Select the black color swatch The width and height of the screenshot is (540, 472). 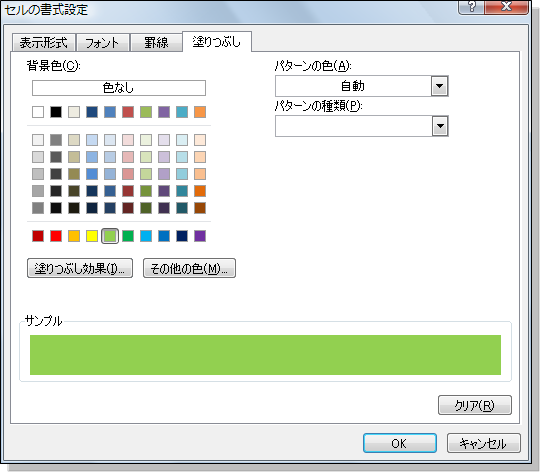coord(56,112)
